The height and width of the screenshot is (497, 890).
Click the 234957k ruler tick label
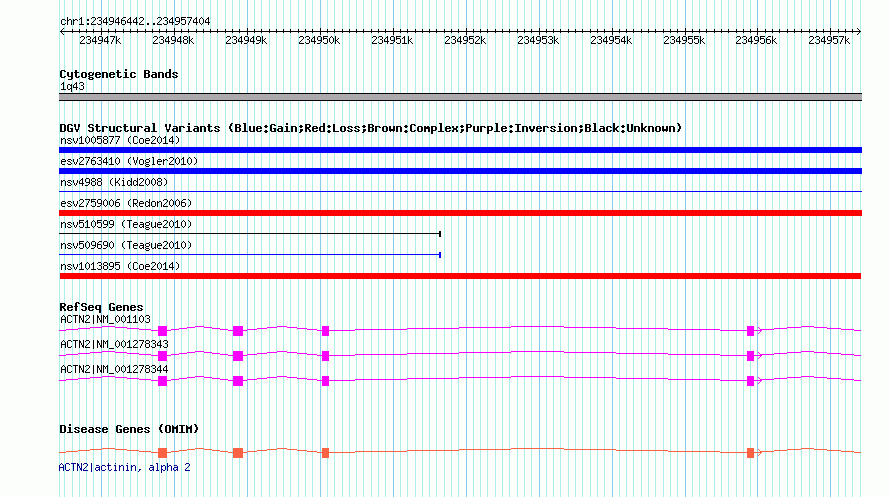pyautogui.click(x=829, y=40)
